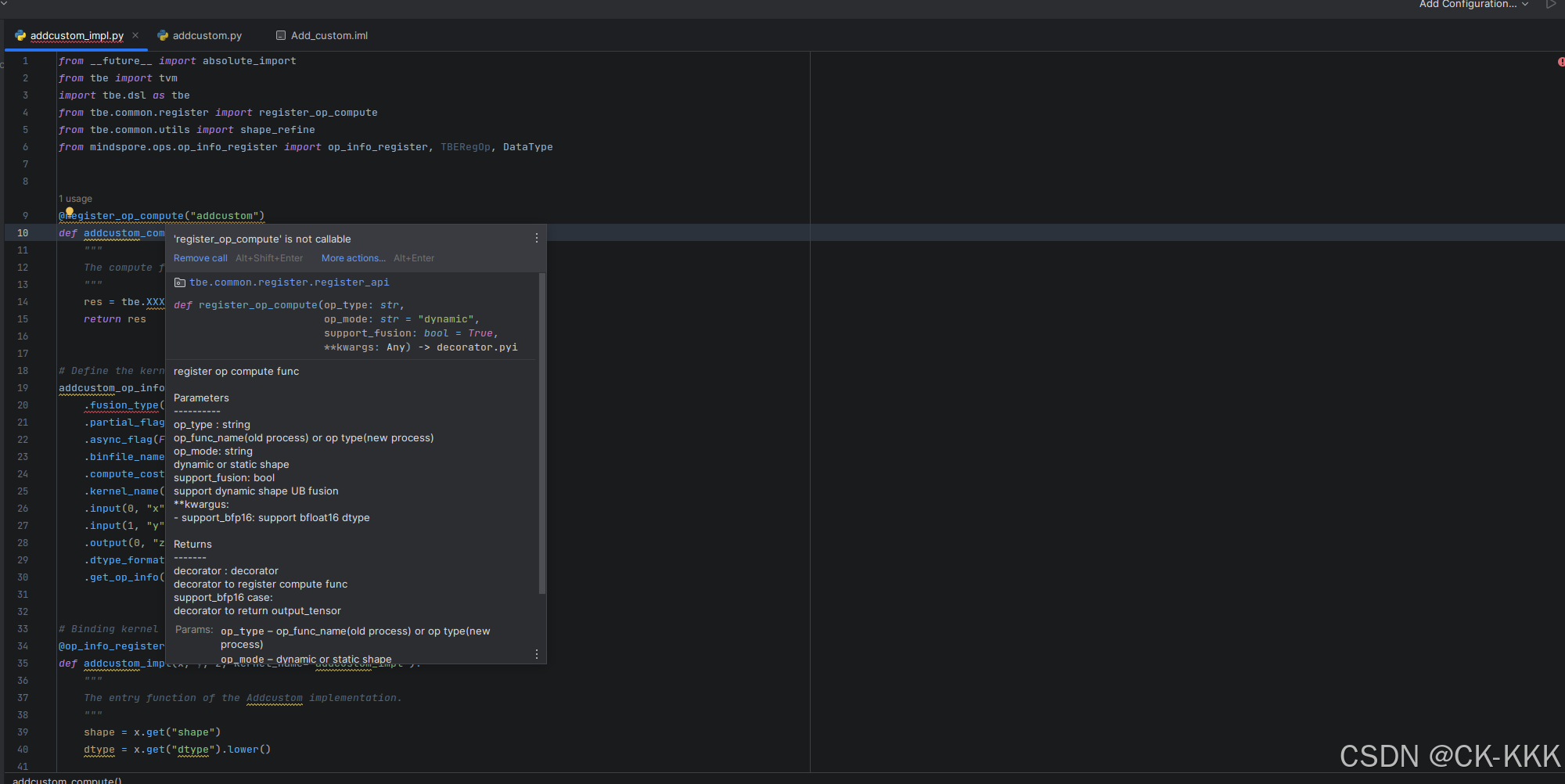Click the yellow quick-fix lightbulb icon
1565x784 pixels.
point(70,211)
